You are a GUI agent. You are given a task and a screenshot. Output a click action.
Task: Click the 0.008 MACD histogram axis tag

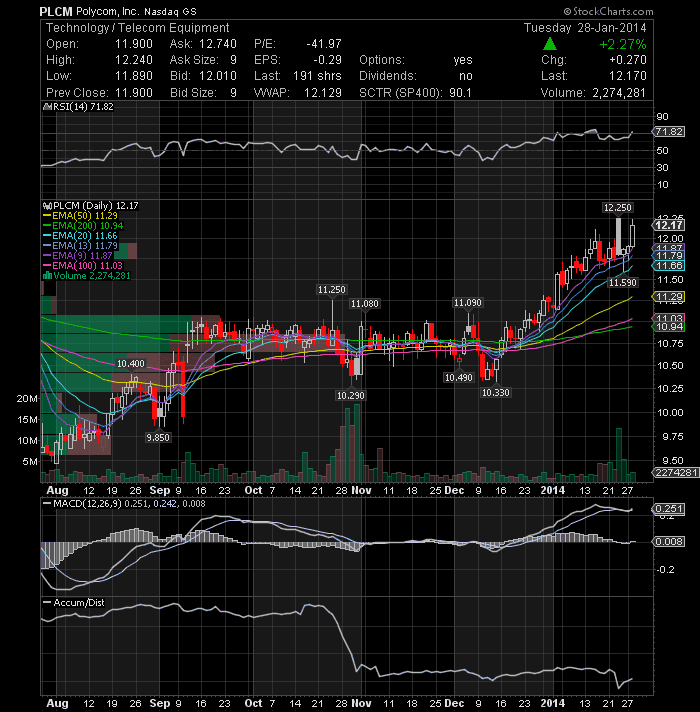669,542
